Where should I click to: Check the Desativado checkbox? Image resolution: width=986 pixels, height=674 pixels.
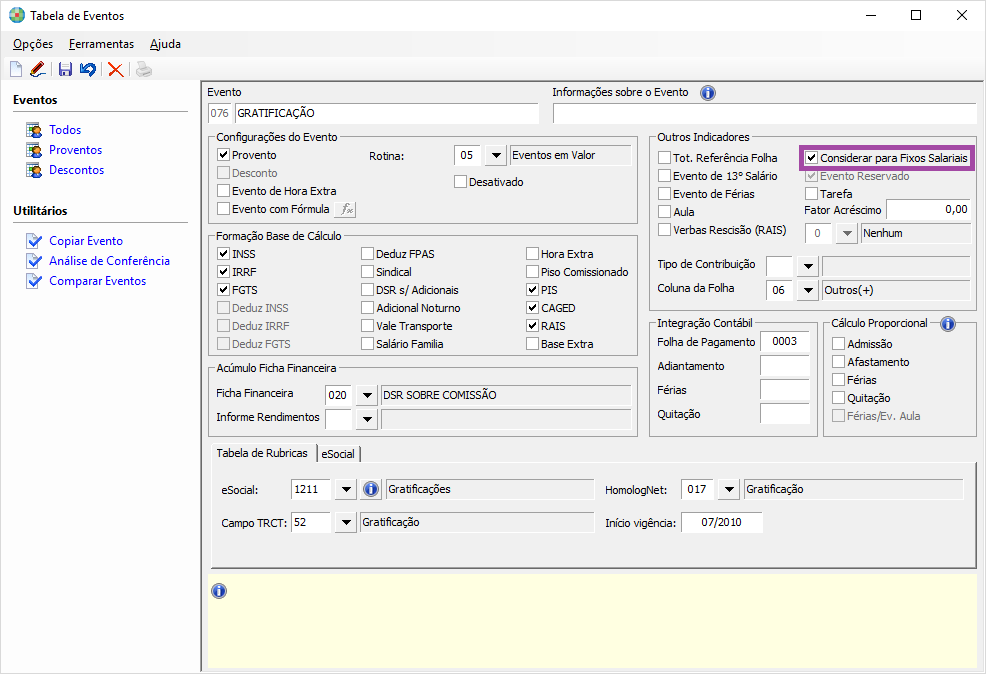click(460, 182)
